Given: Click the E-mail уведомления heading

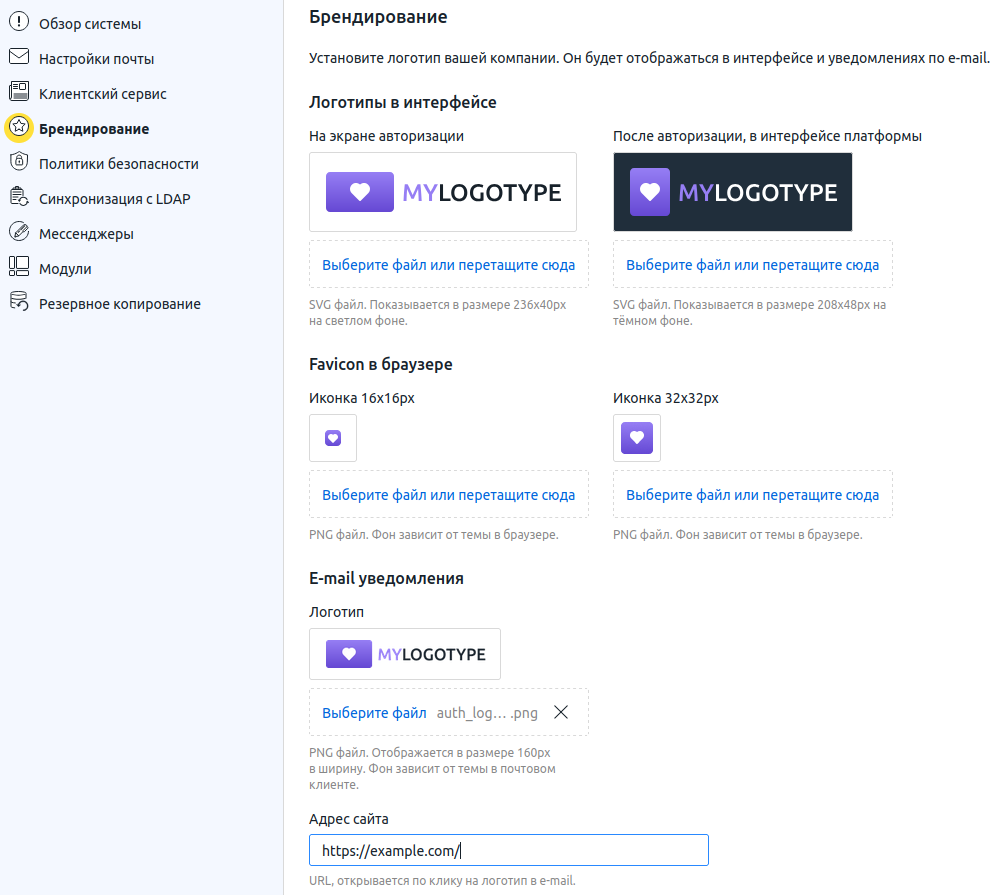Looking at the screenshot, I should [x=386, y=578].
